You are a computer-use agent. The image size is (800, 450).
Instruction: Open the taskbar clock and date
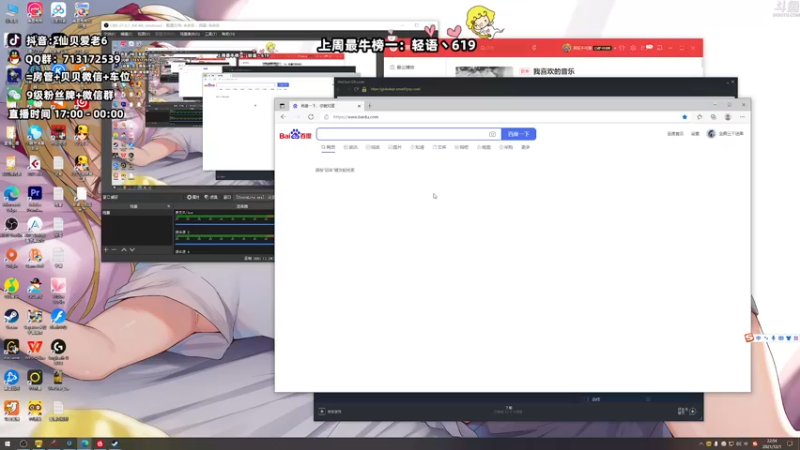tap(771, 444)
